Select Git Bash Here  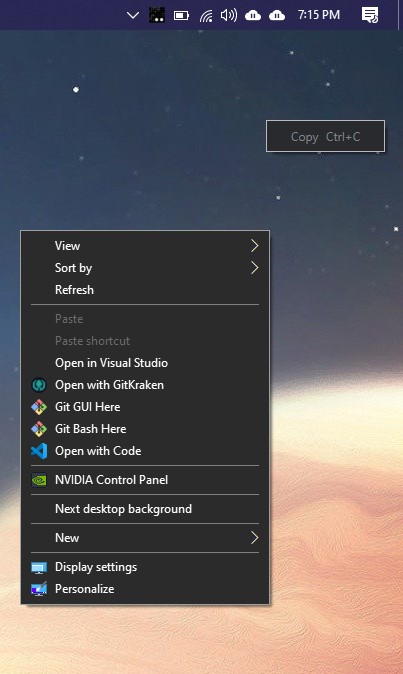(145, 429)
